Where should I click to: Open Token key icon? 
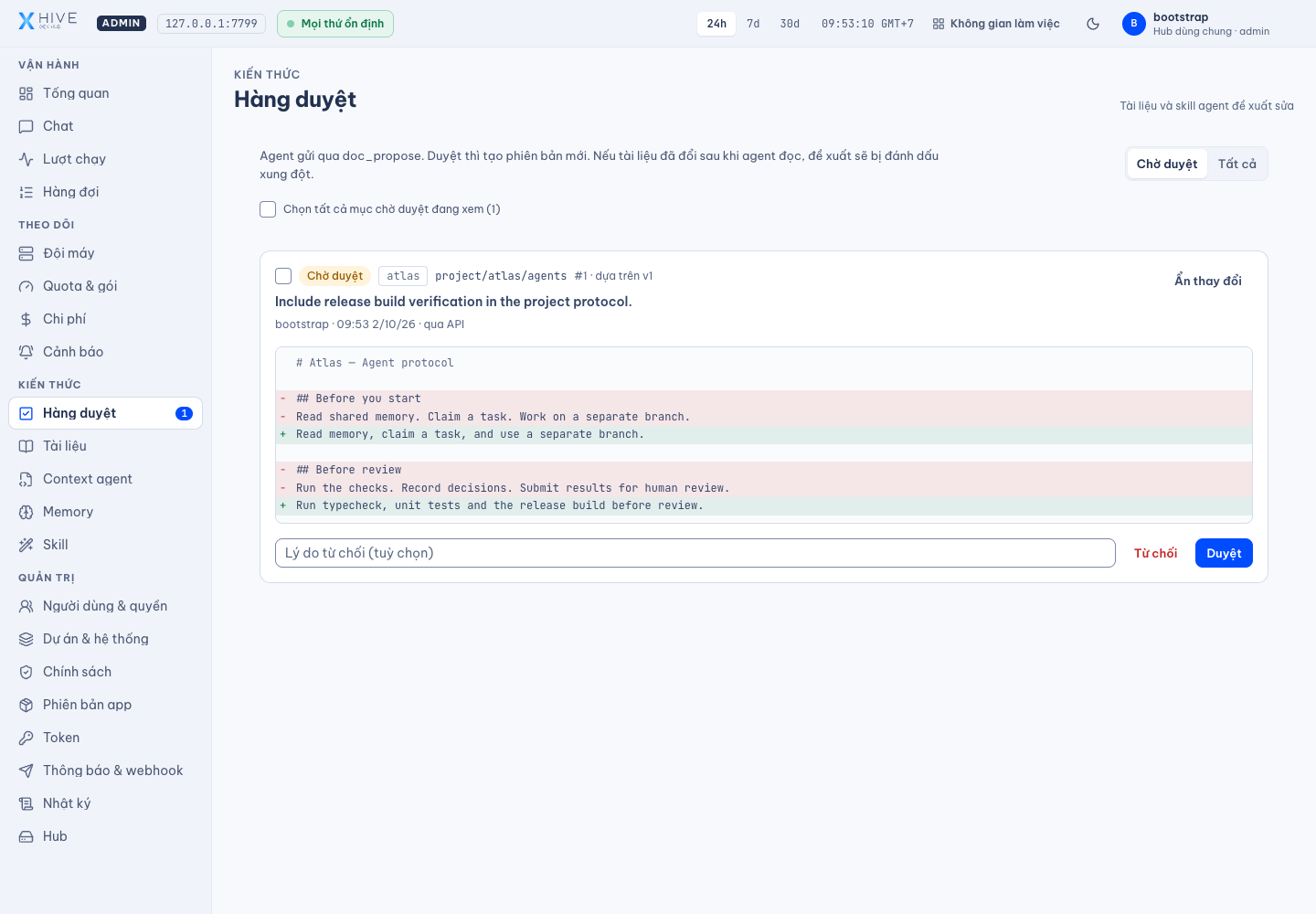27,738
